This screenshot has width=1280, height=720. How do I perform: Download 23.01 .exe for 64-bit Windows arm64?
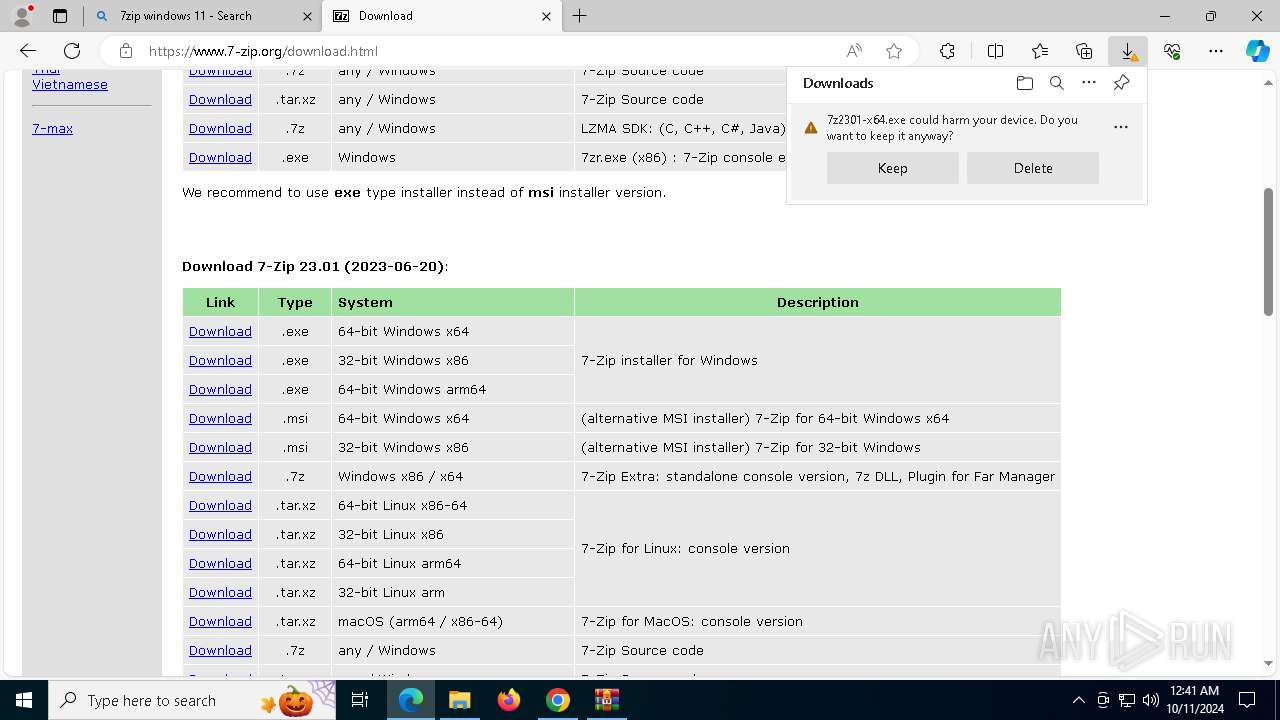click(220, 389)
